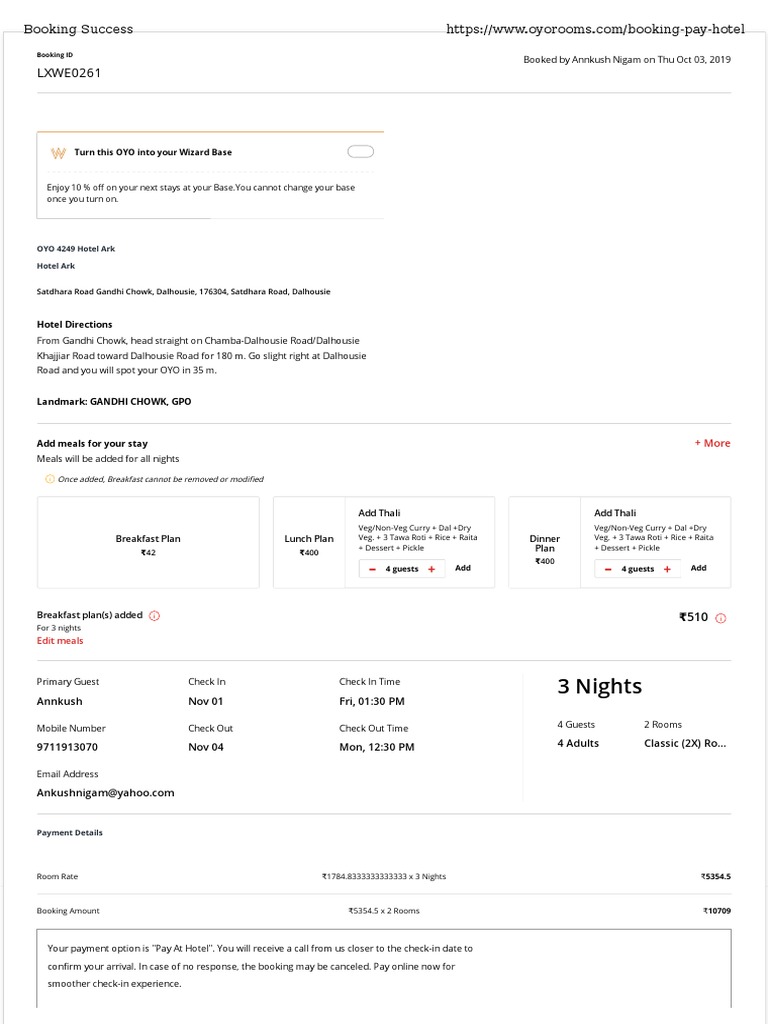The image size is (768, 1024).
Task: Click info icon next to ₹510 total
Action: (721, 618)
